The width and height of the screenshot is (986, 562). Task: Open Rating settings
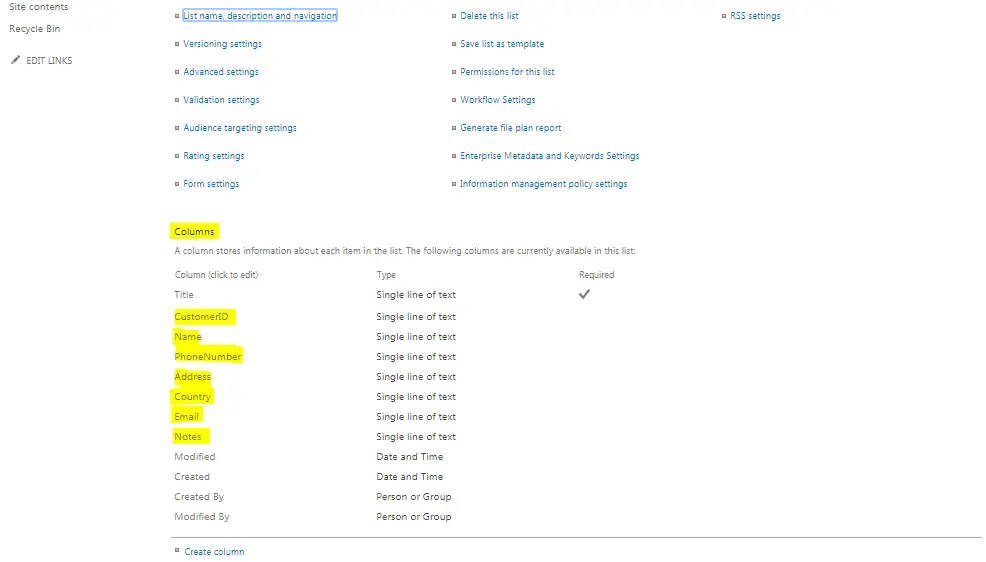[214, 156]
